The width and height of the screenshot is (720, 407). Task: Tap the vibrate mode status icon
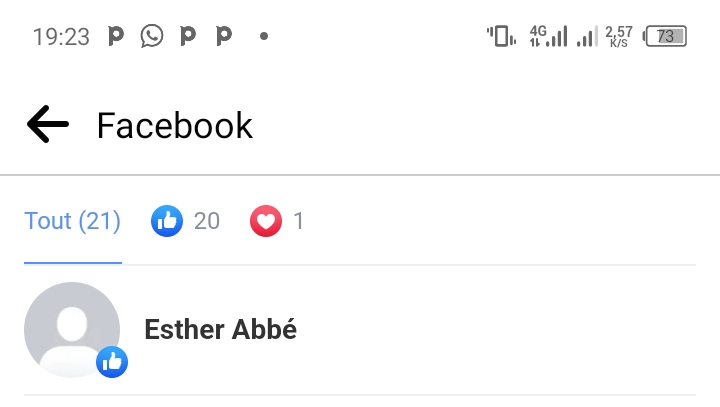click(501, 36)
